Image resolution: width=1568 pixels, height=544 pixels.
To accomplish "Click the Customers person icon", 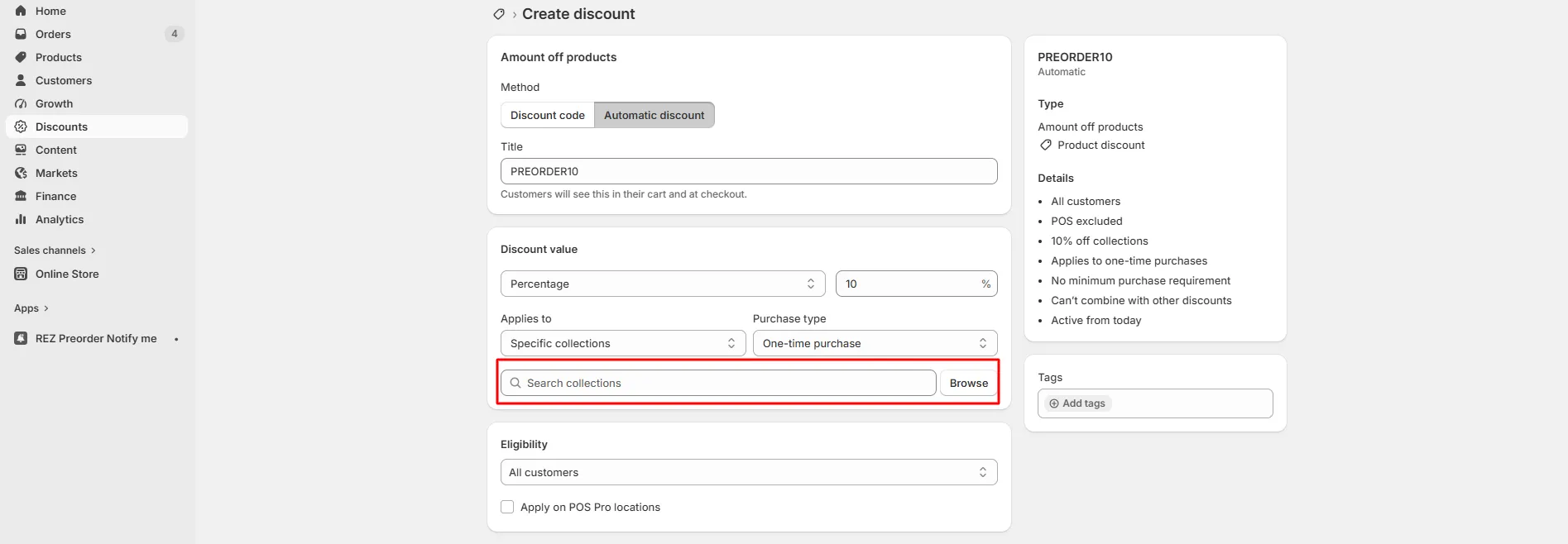I will click(21, 80).
